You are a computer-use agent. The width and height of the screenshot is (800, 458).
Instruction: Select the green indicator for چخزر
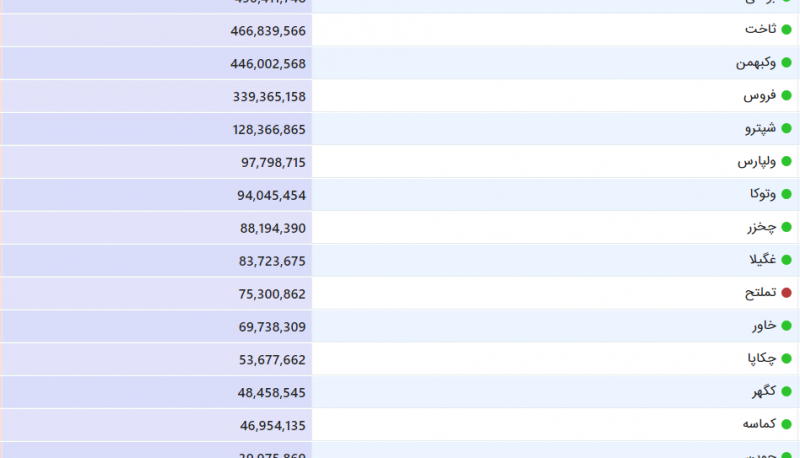(x=786, y=228)
